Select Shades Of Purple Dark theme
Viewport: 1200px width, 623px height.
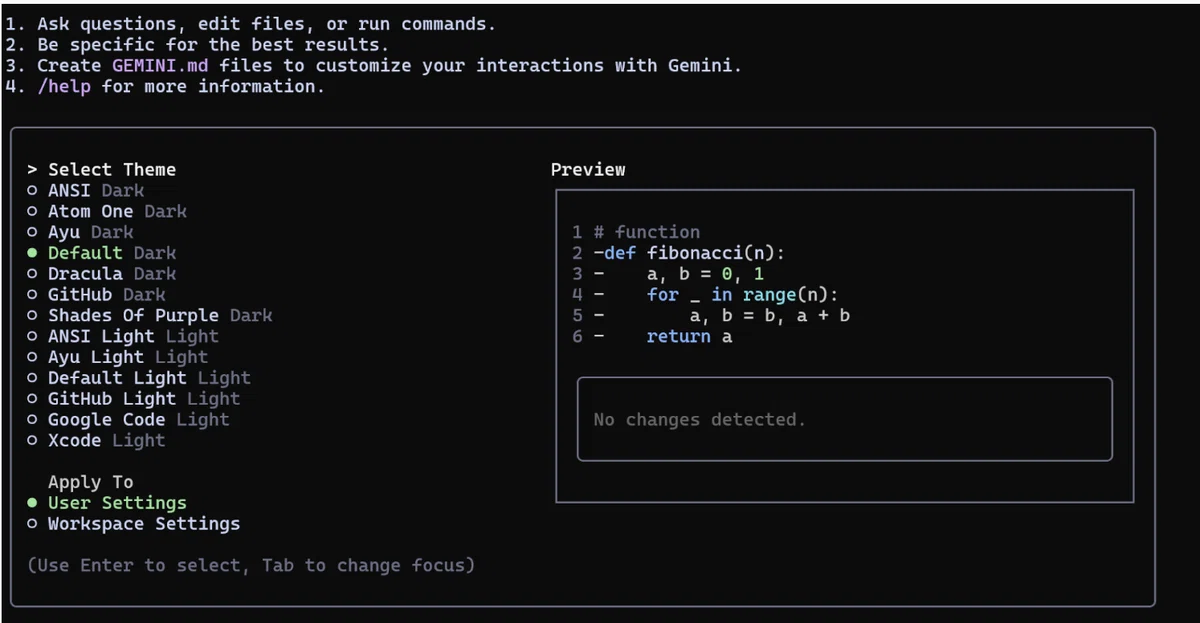pos(150,315)
